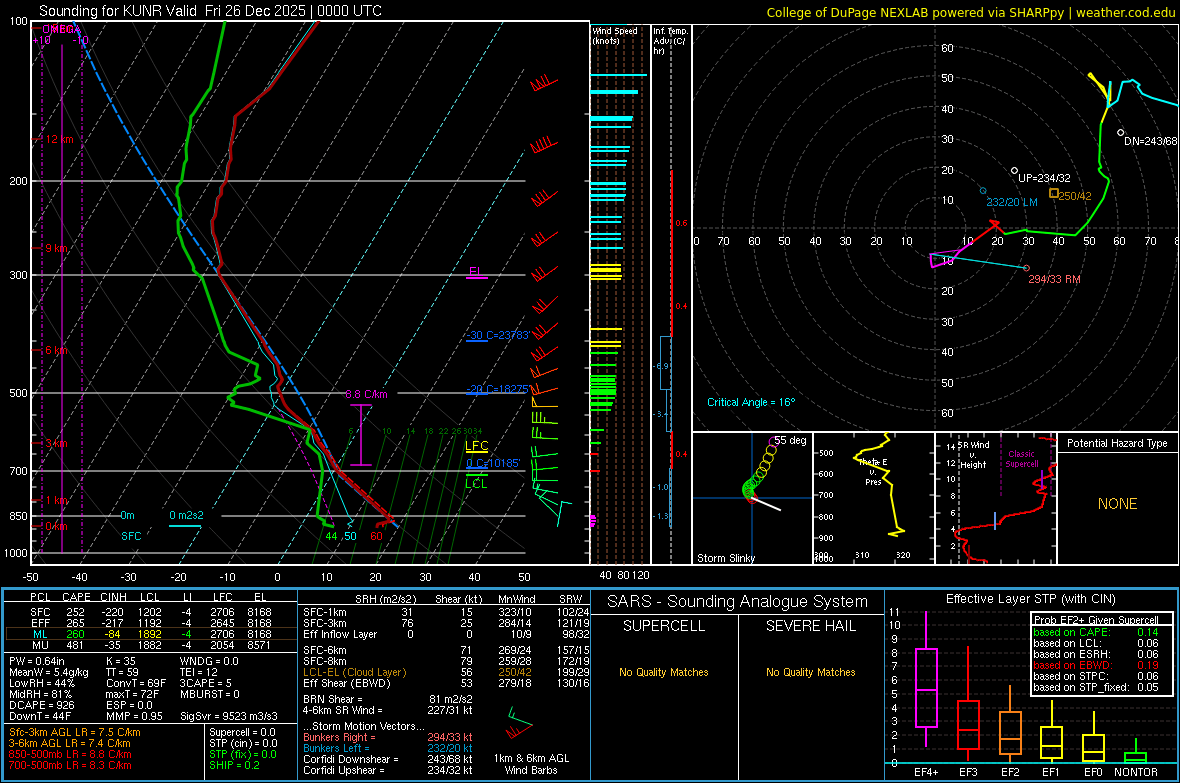Image resolution: width=1180 pixels, height=783 pixels.
Task: Click the 232/20 LM hodograph label
Action: pos(1011,203)
